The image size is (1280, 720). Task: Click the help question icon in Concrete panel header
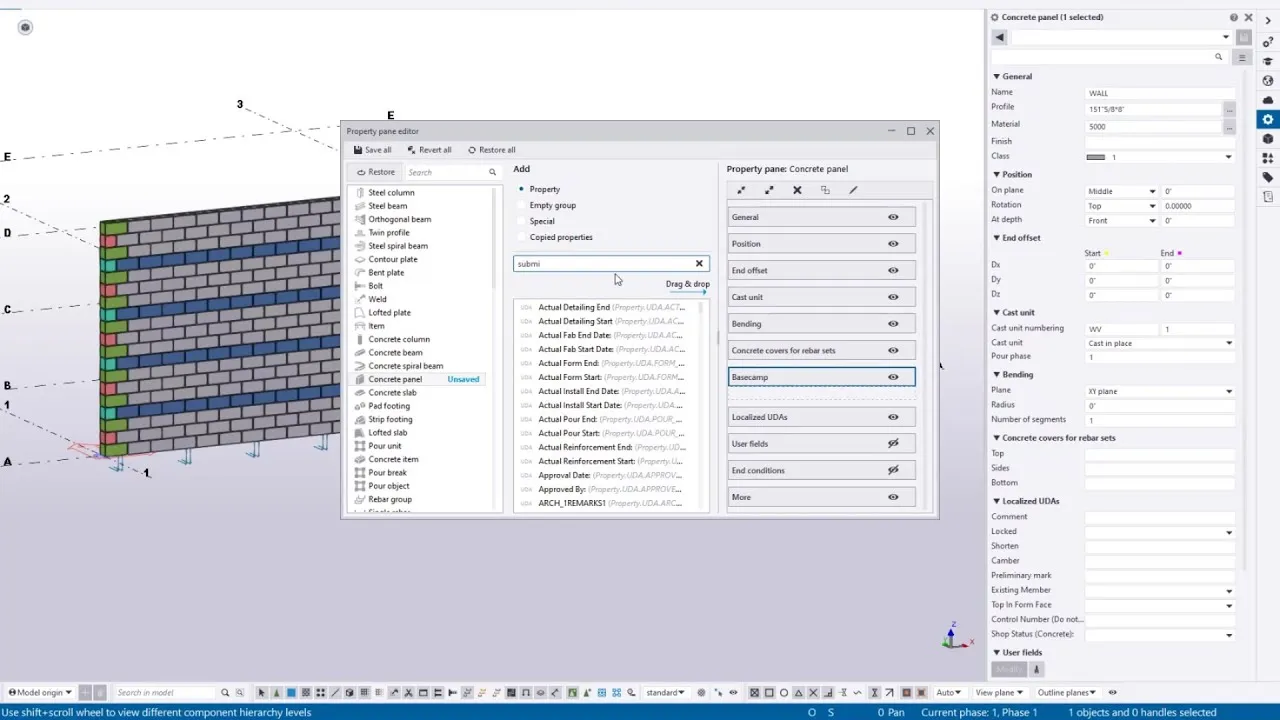coord(1233,17)
